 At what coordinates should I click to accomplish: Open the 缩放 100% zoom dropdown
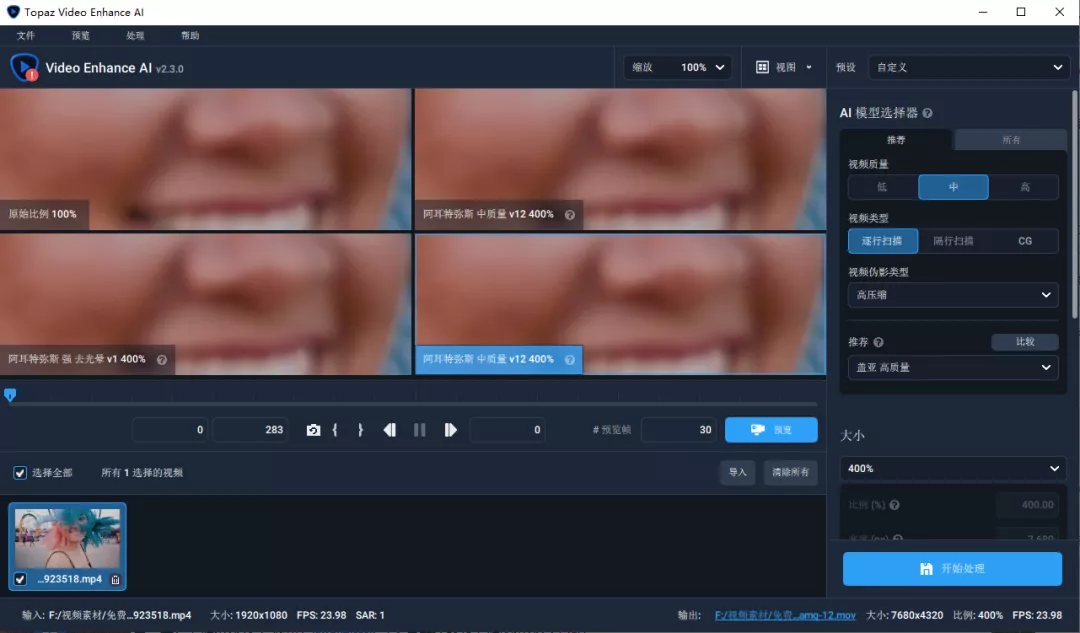pyautogui.click(x=678, y=67)
